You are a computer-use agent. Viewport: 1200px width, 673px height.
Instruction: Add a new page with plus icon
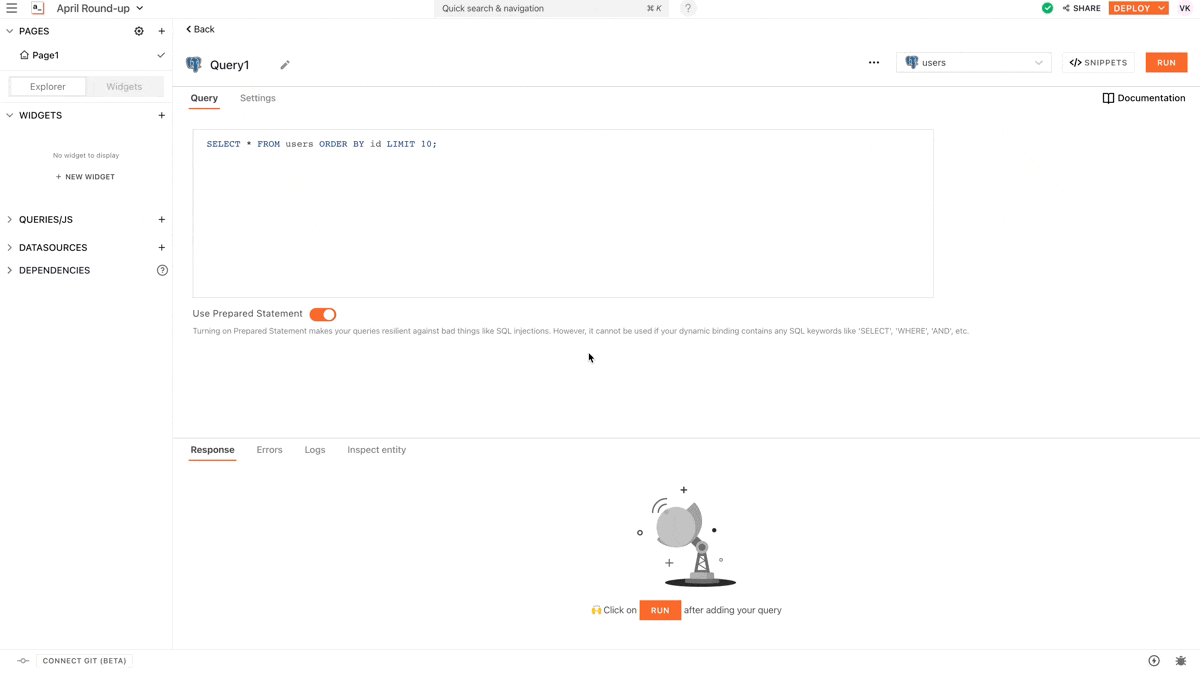[x=161, y=31]
